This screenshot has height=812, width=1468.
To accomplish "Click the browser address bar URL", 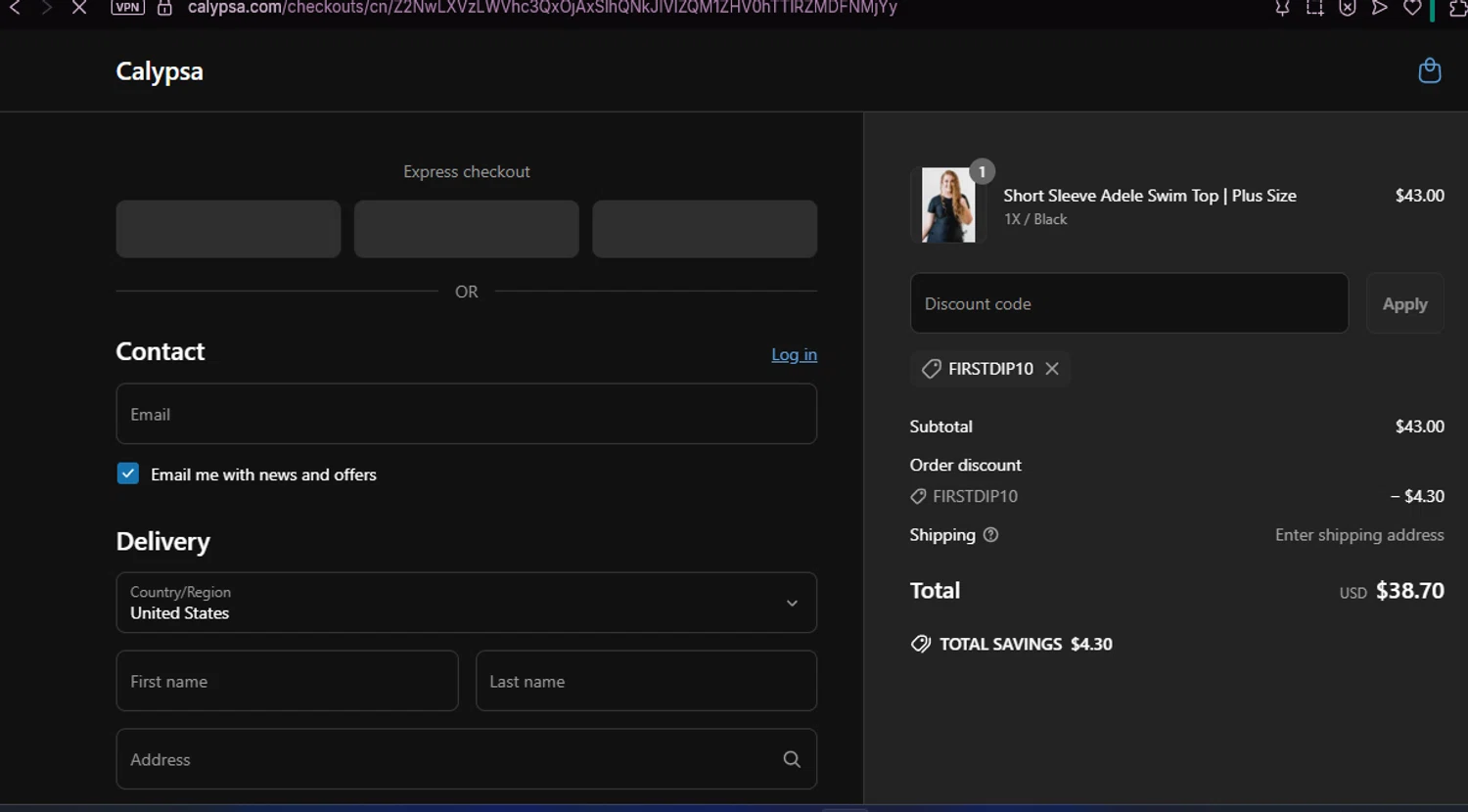I will tap(542, 8).
